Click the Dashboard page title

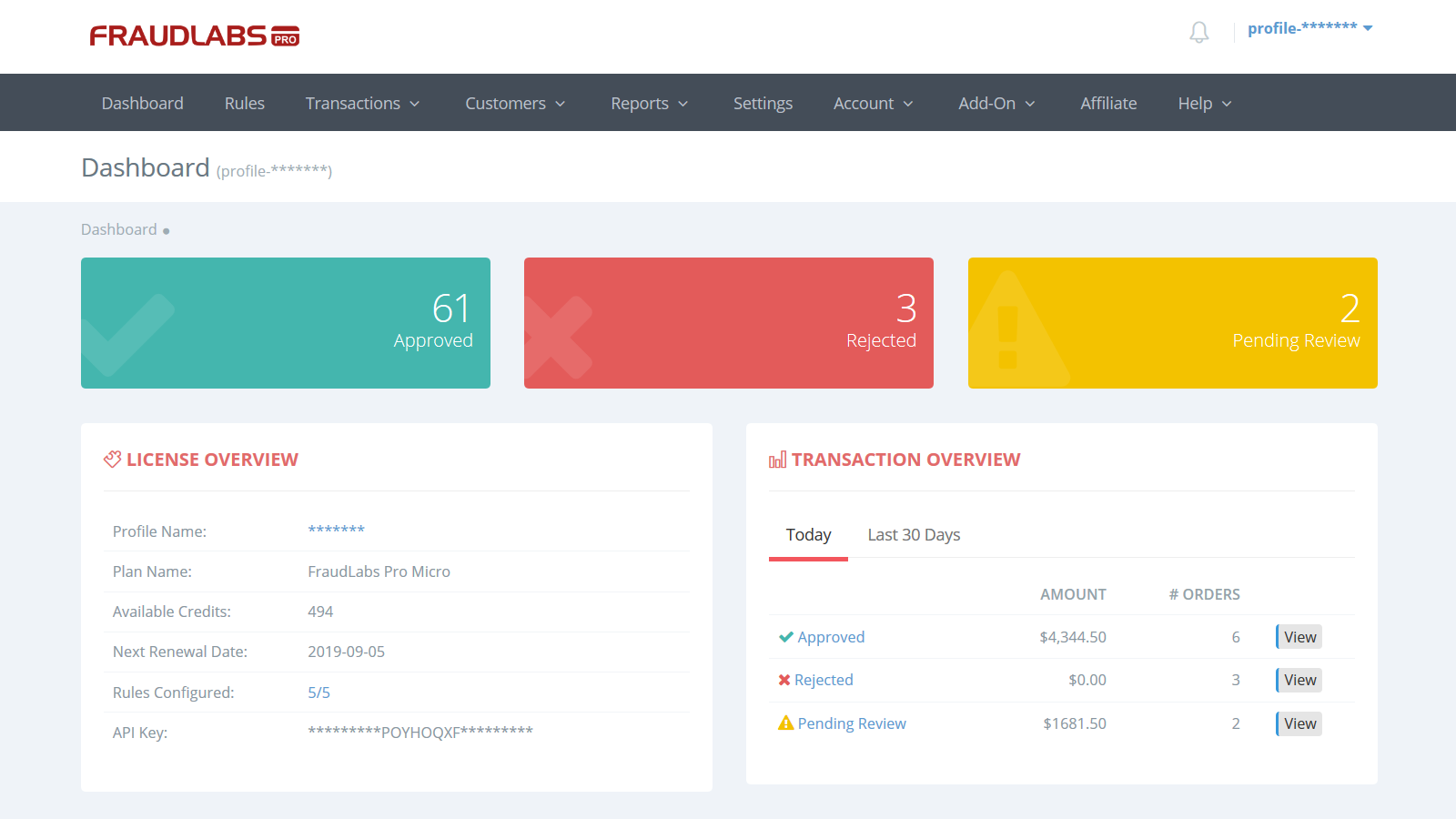[x=146, y=167]
